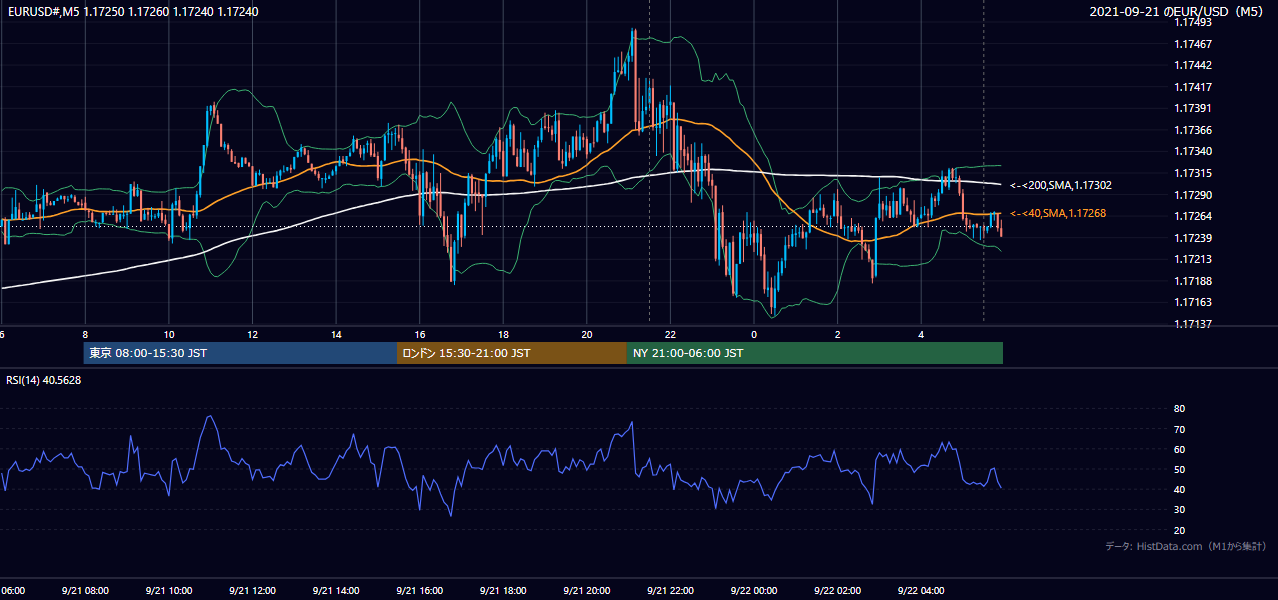Click the 200 SMA 1.17302 label
The height and width of the screenshot is (600, 1278).
pos(1061,185)
